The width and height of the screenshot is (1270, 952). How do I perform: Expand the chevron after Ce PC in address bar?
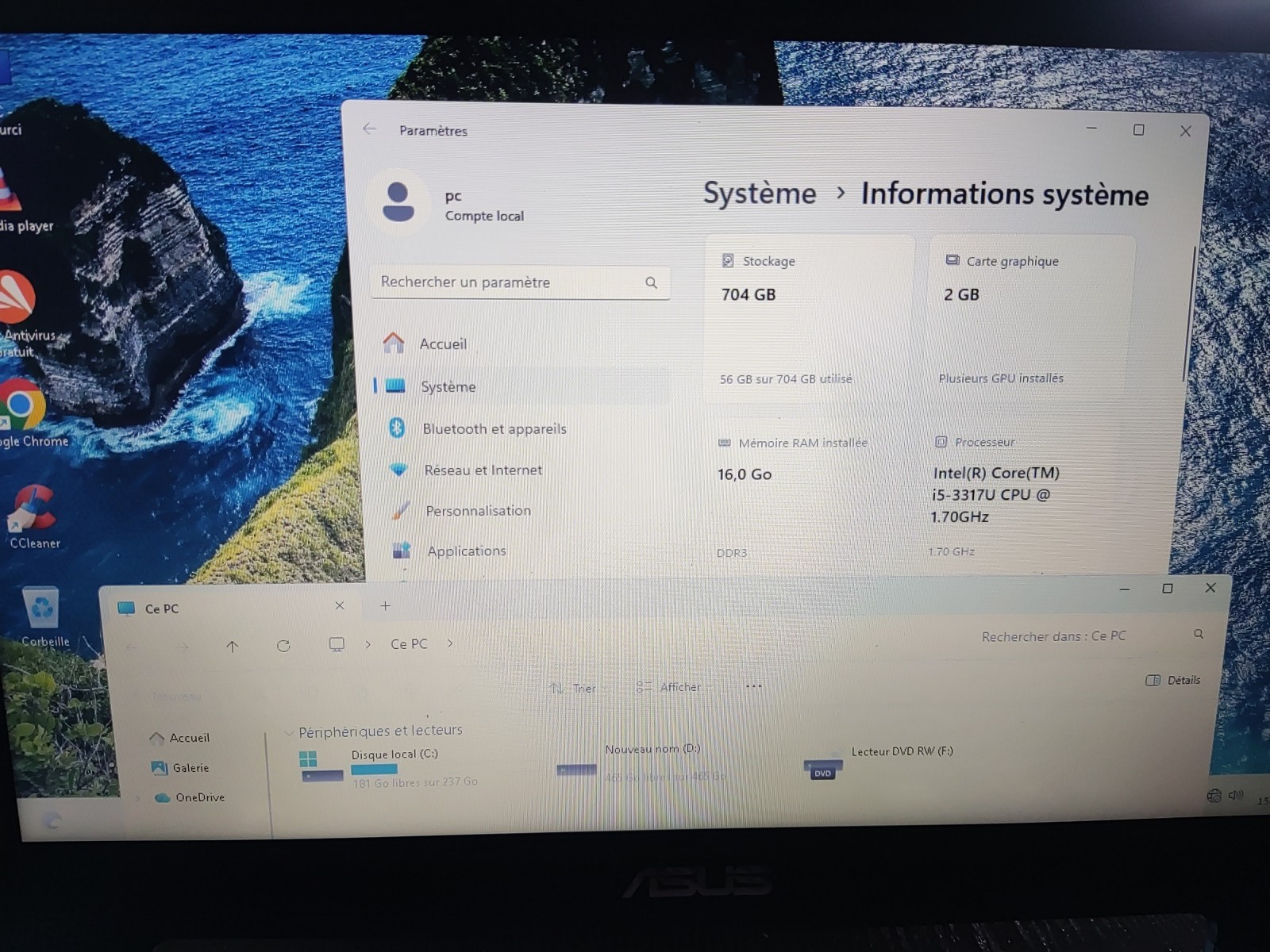[450, 643]
